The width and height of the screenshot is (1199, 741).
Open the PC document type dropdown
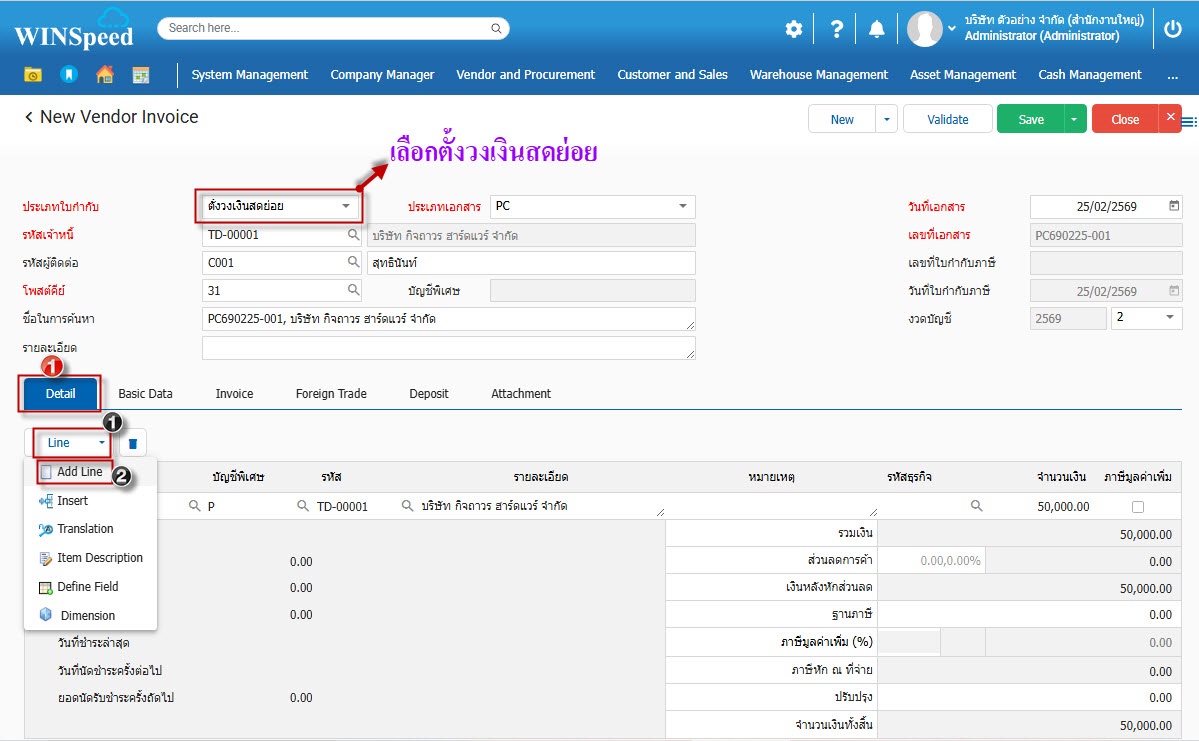(x=683, y=207)
